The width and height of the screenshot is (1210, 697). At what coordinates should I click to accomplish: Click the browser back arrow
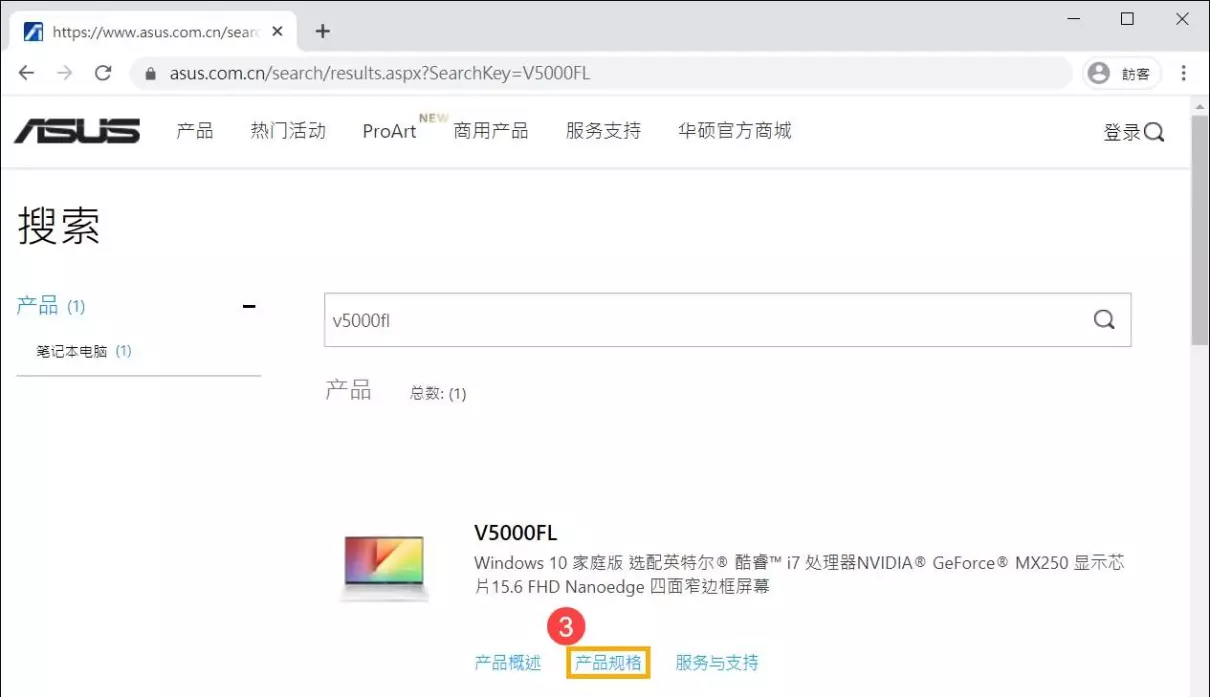click(x=26, y=73)
